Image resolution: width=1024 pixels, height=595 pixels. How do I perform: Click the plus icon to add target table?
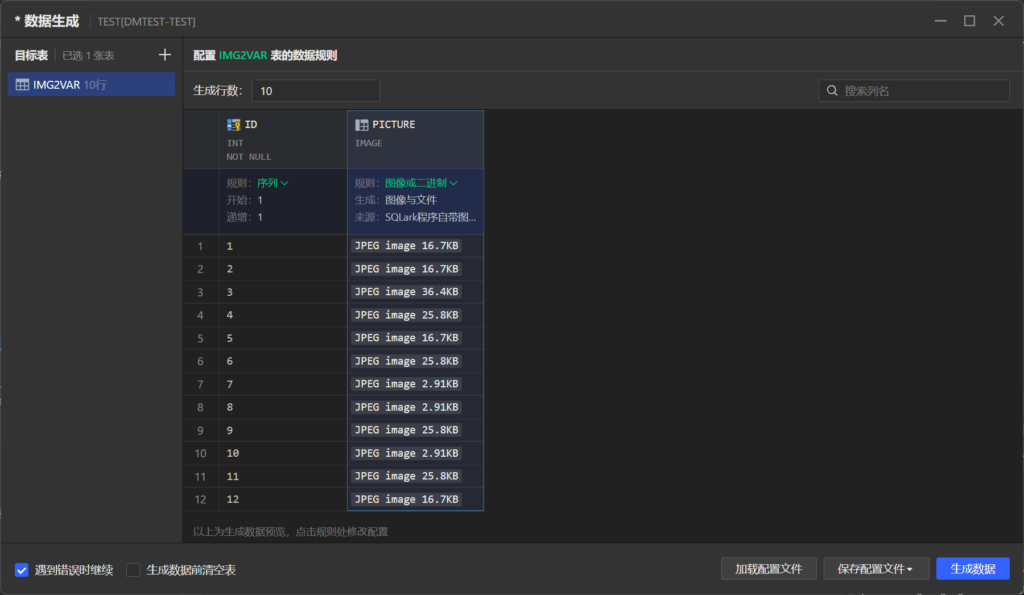[x=165, y=55]
